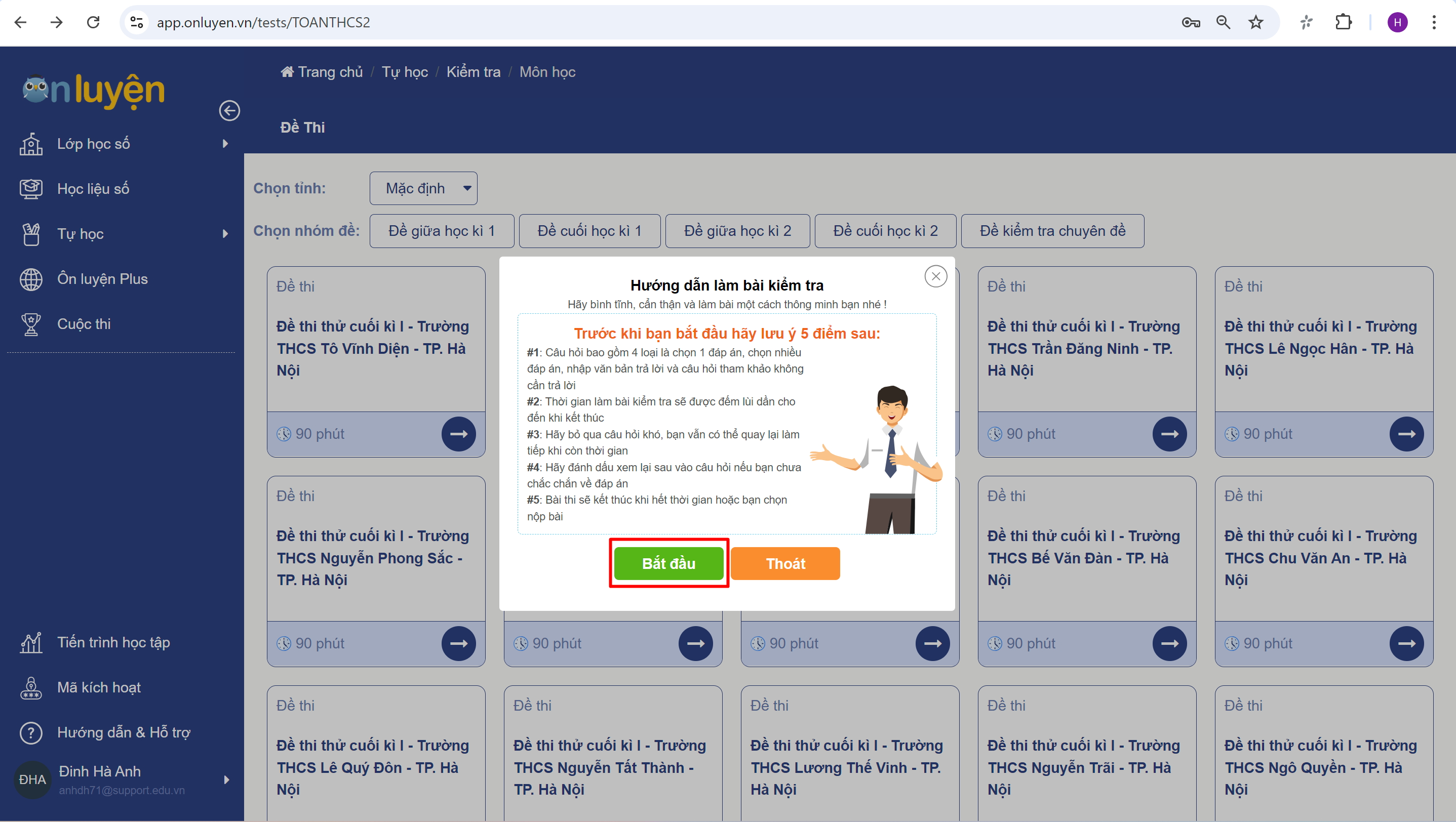Go to Trang chủ breadcrumb
This screenshot has height=822, width=1456.
click(322, 72)
